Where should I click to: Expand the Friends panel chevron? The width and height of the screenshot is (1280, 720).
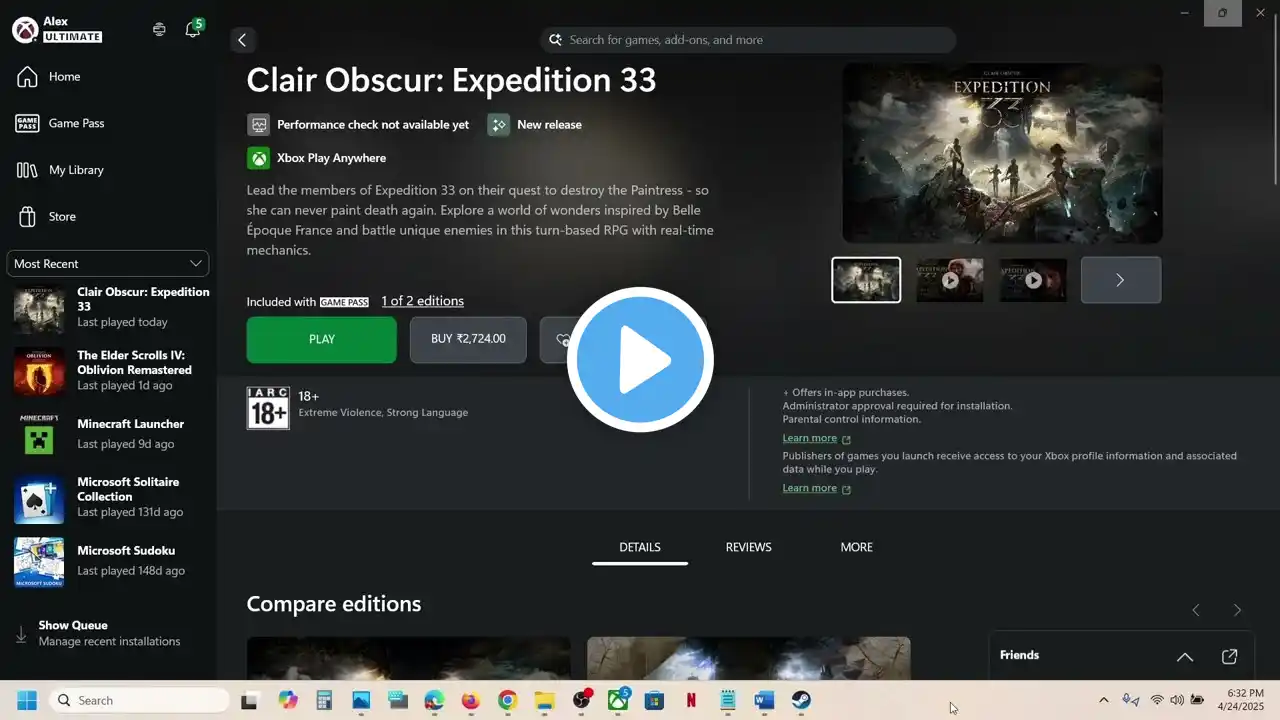click(x=1185, y=657)
